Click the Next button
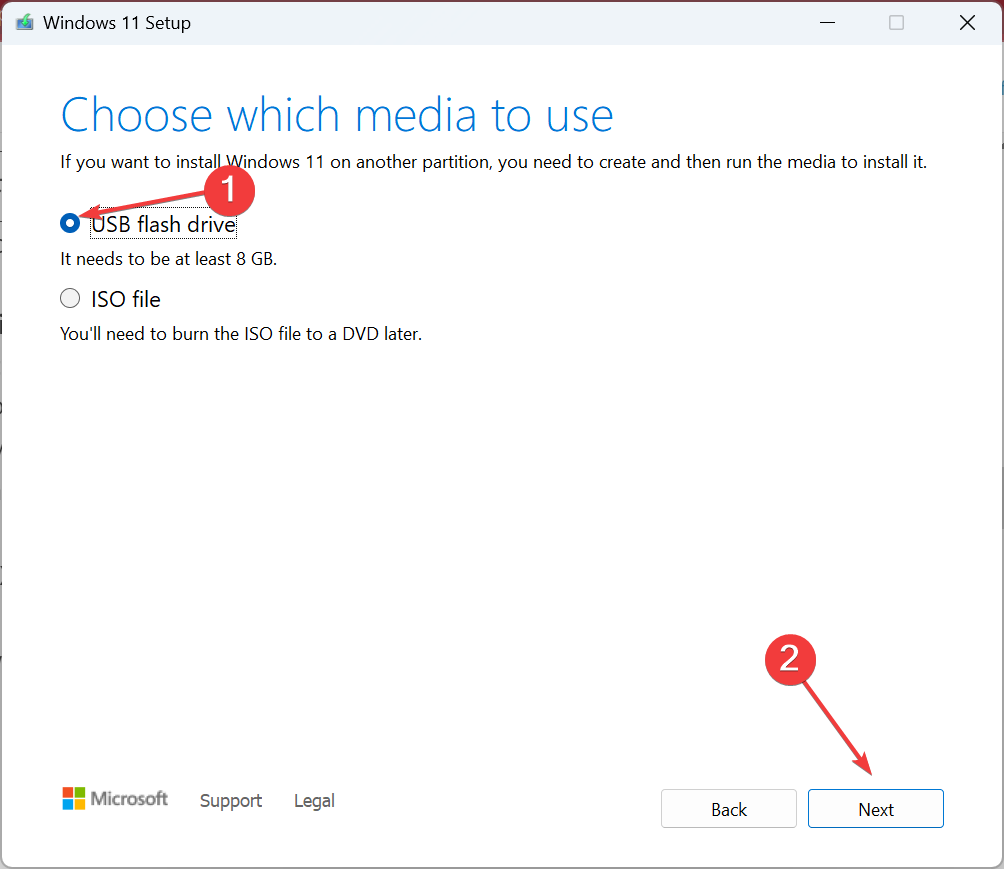 pos(875,808)
